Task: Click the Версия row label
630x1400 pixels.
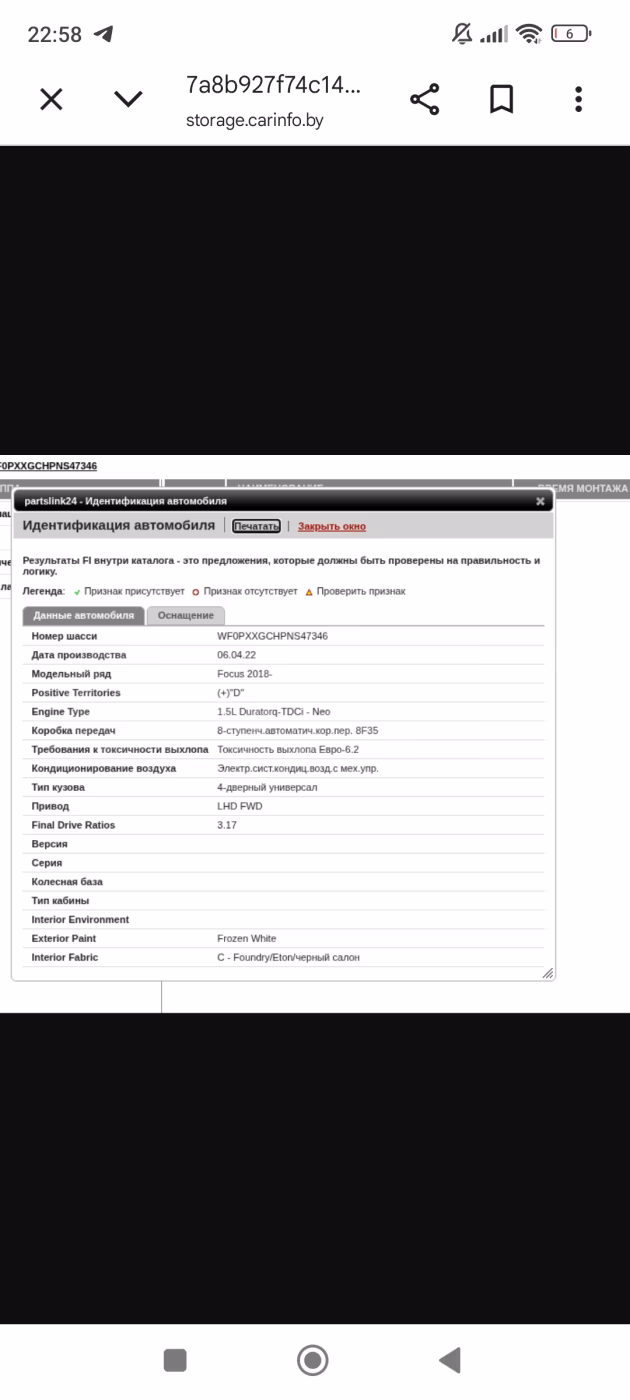Action: coord(50,844)
